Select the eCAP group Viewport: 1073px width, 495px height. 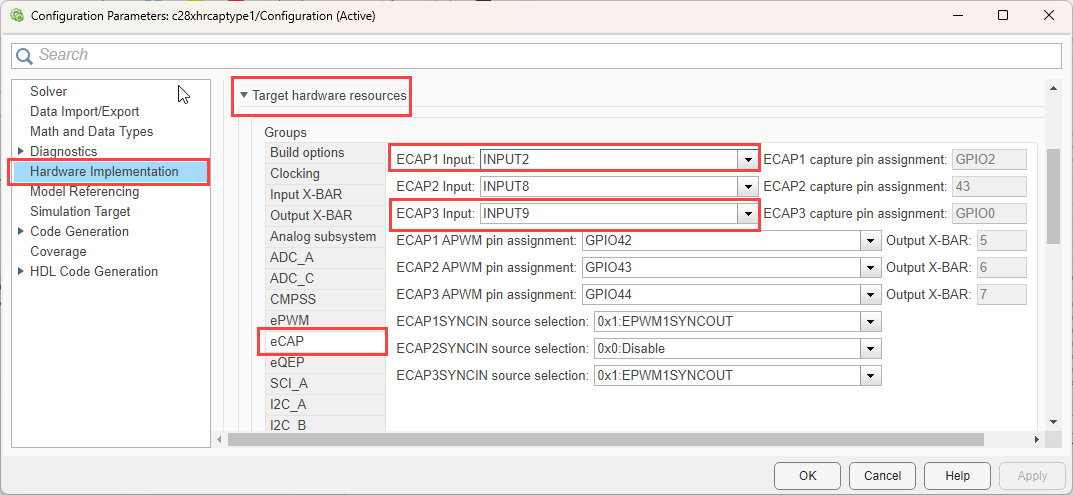(x=287, y=341)
